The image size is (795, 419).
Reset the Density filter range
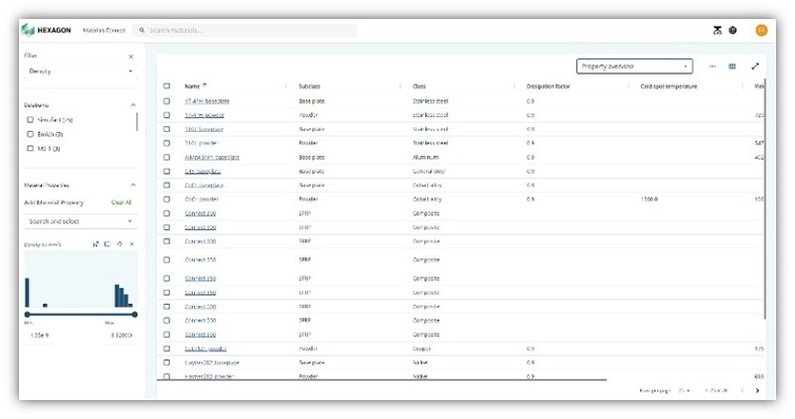(120, 244)
